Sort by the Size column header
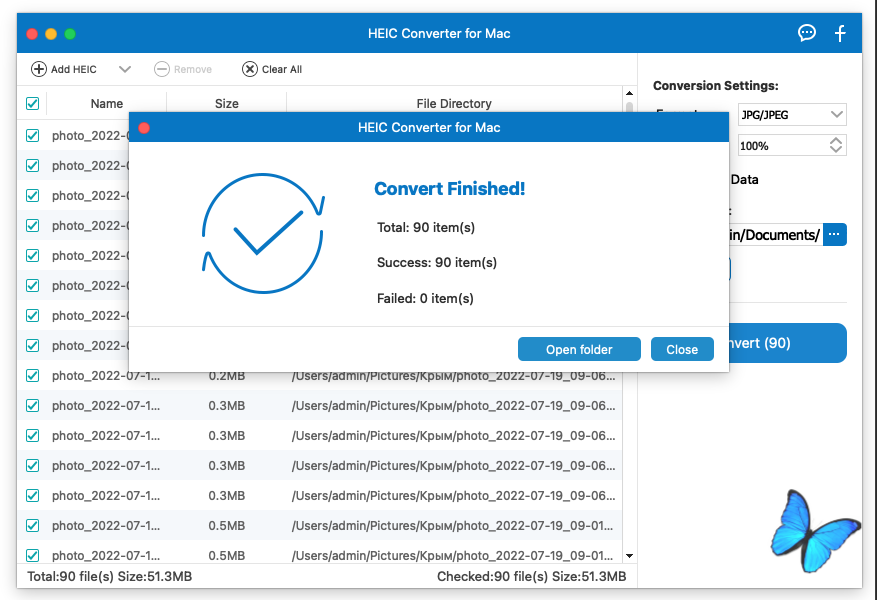 click(227, 103)
